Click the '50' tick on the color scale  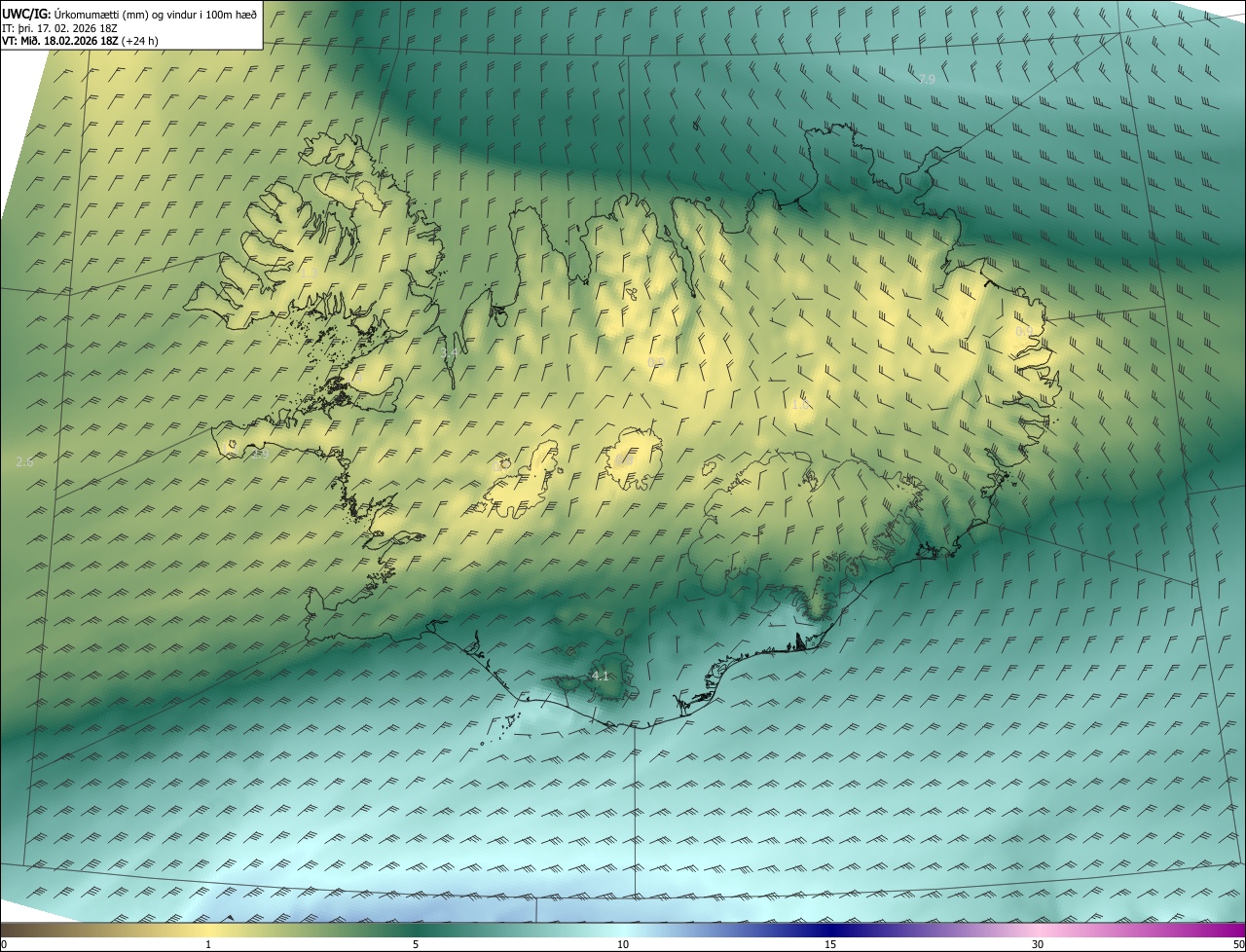tap(1238, 944)
